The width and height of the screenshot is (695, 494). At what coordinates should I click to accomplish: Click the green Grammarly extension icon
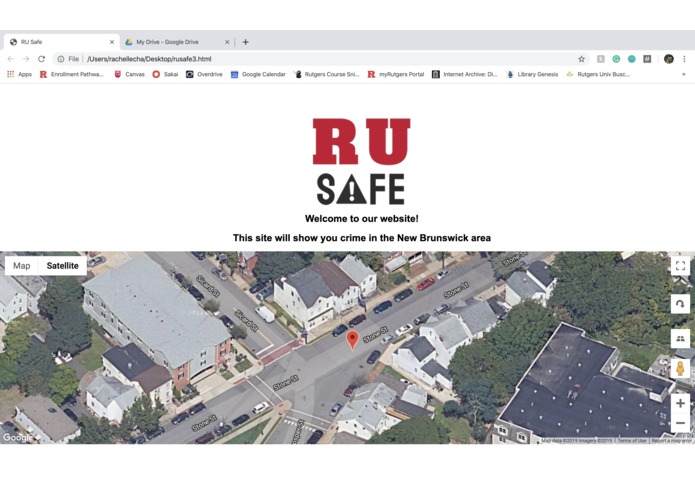tap(616, 59)
